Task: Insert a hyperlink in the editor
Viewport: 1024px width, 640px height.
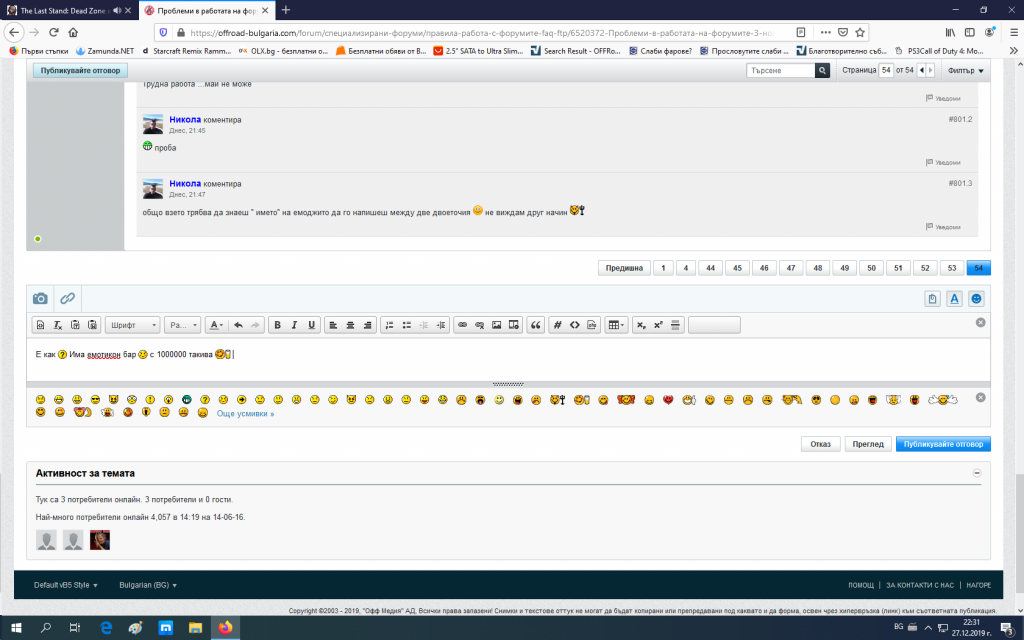Action: coord(462,325)
